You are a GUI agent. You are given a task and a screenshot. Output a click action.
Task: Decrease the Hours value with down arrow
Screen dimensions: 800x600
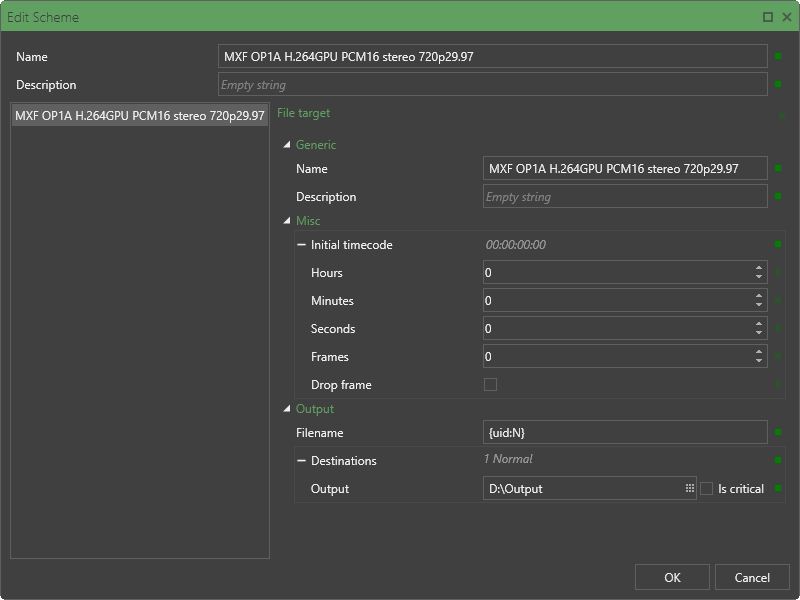[759, 277]
